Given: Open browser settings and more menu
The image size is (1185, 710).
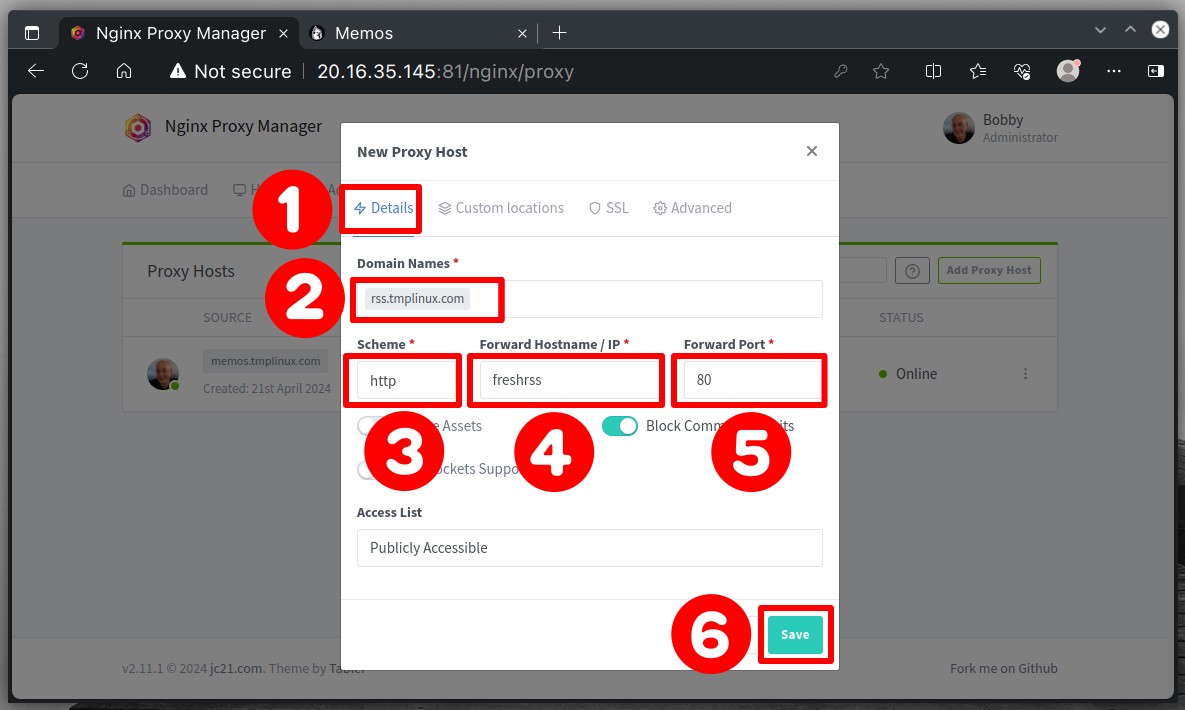Looking at the screenshot, I should [1114, 71].
